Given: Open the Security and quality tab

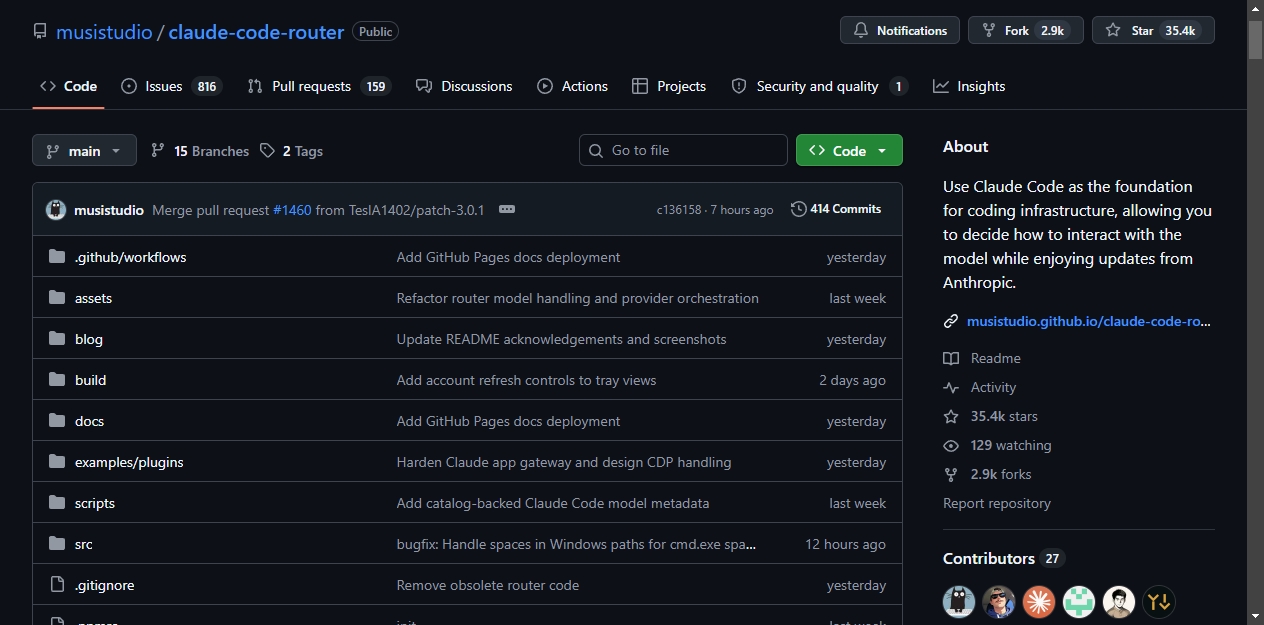Looking at the screenshot, I should (x=819, y=86).
